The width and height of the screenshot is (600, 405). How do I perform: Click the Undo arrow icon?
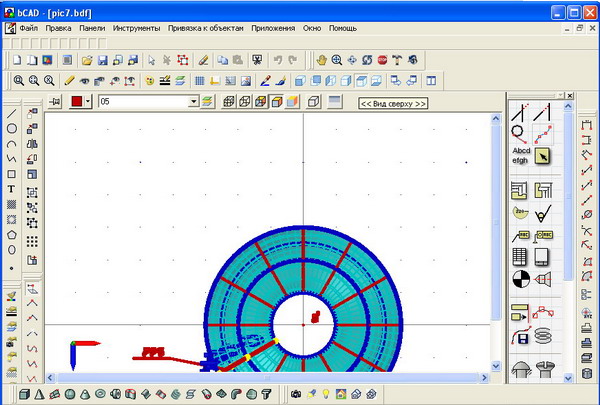[x=278, y=59]
